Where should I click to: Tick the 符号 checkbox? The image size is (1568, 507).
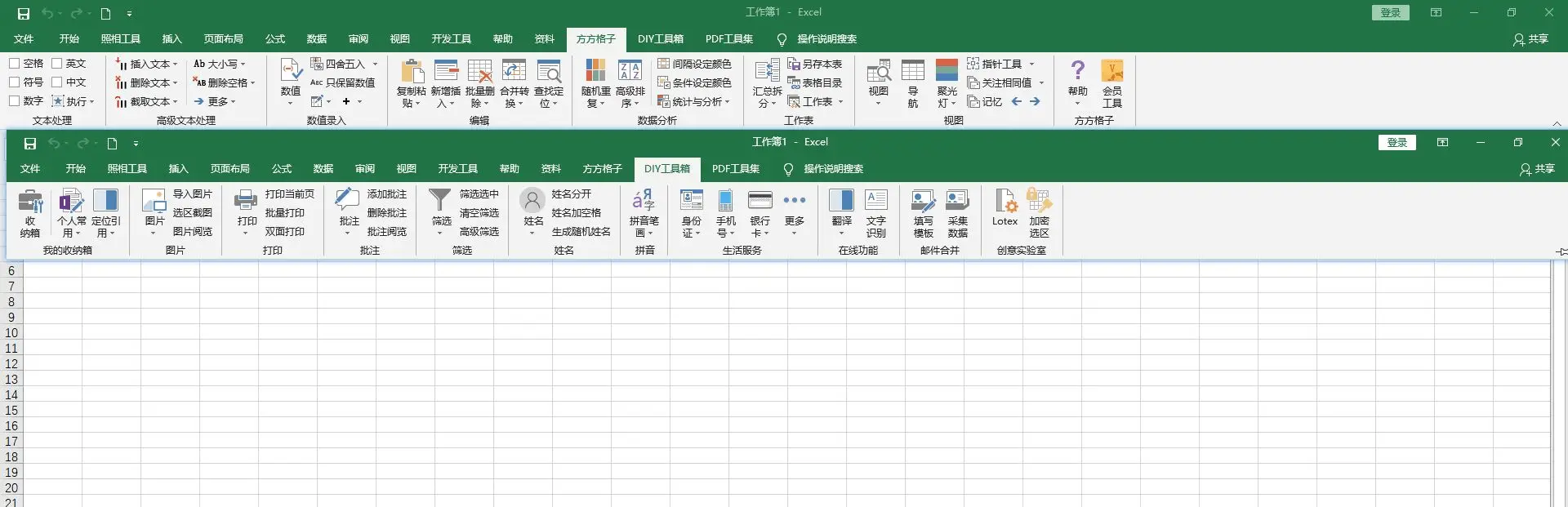(x=14, y=82)
